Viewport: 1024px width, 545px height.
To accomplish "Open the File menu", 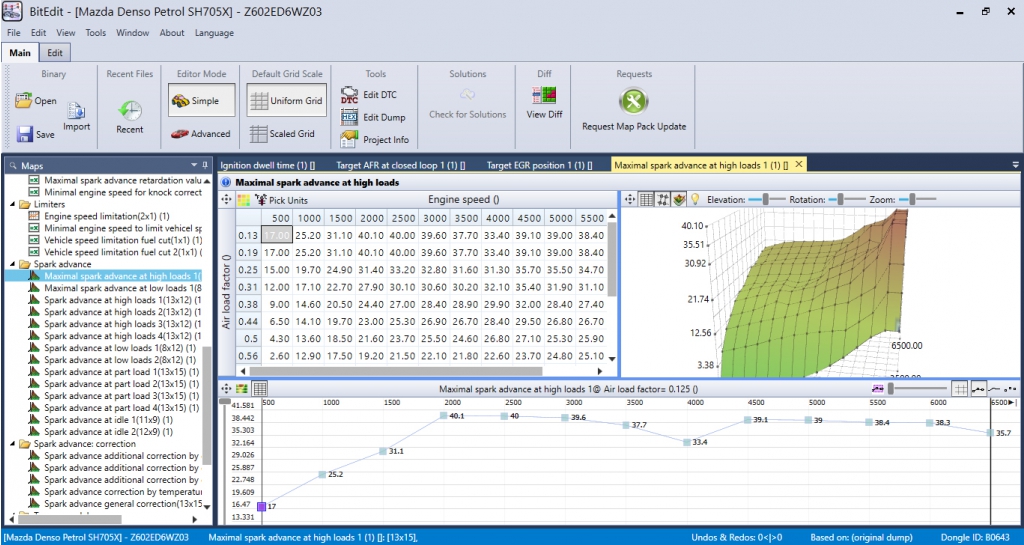I will click(14, 33).
